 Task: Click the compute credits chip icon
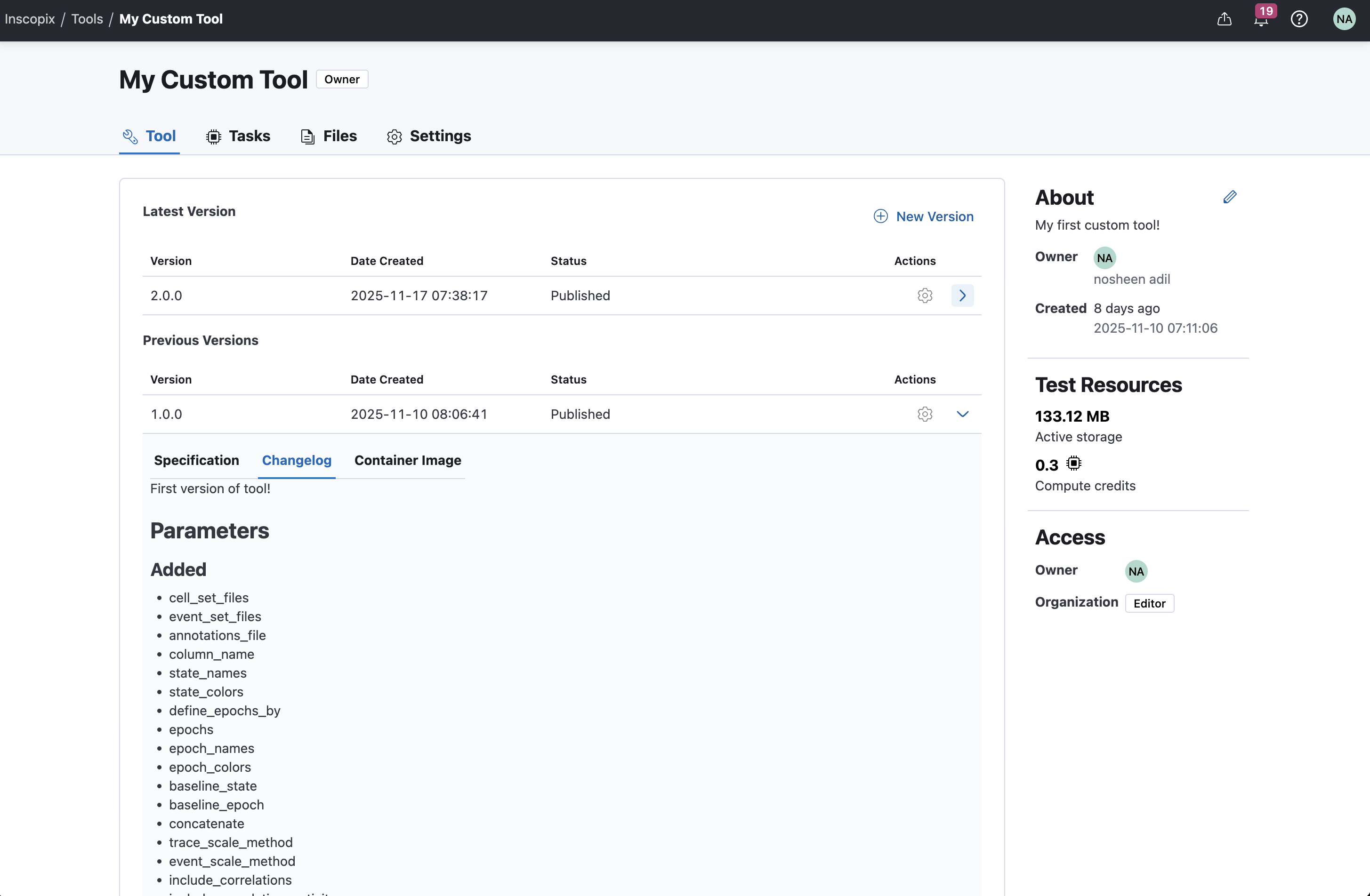tap(1073, 463)
